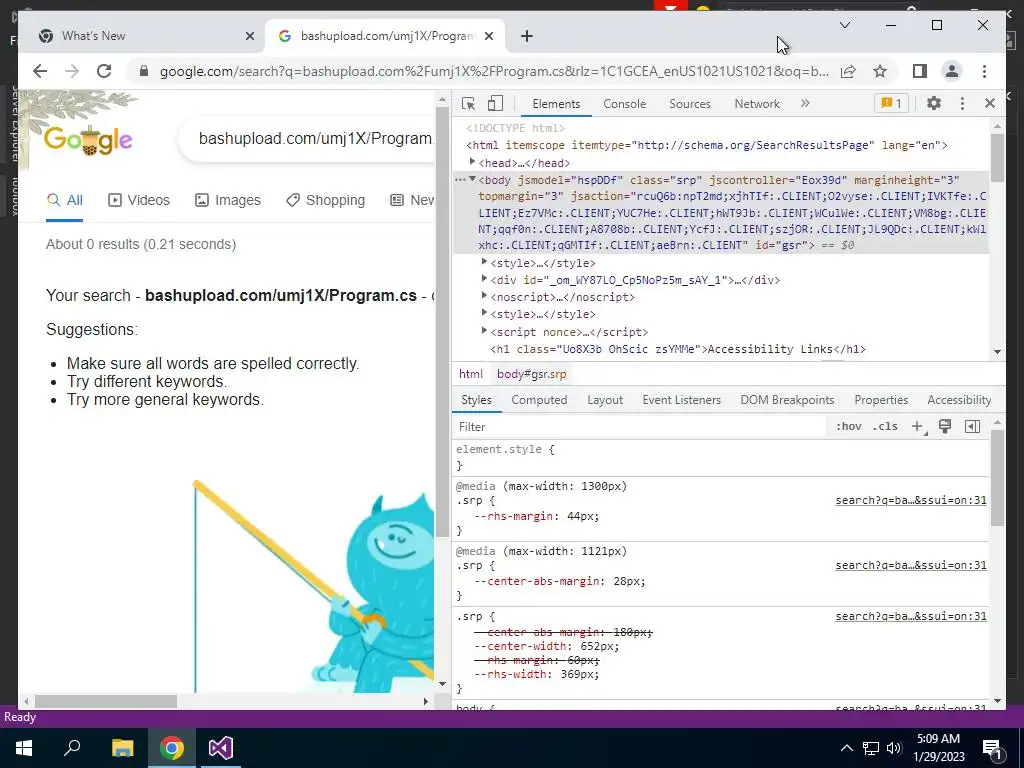Switch to the Network tab

click(x=757, y=104)
